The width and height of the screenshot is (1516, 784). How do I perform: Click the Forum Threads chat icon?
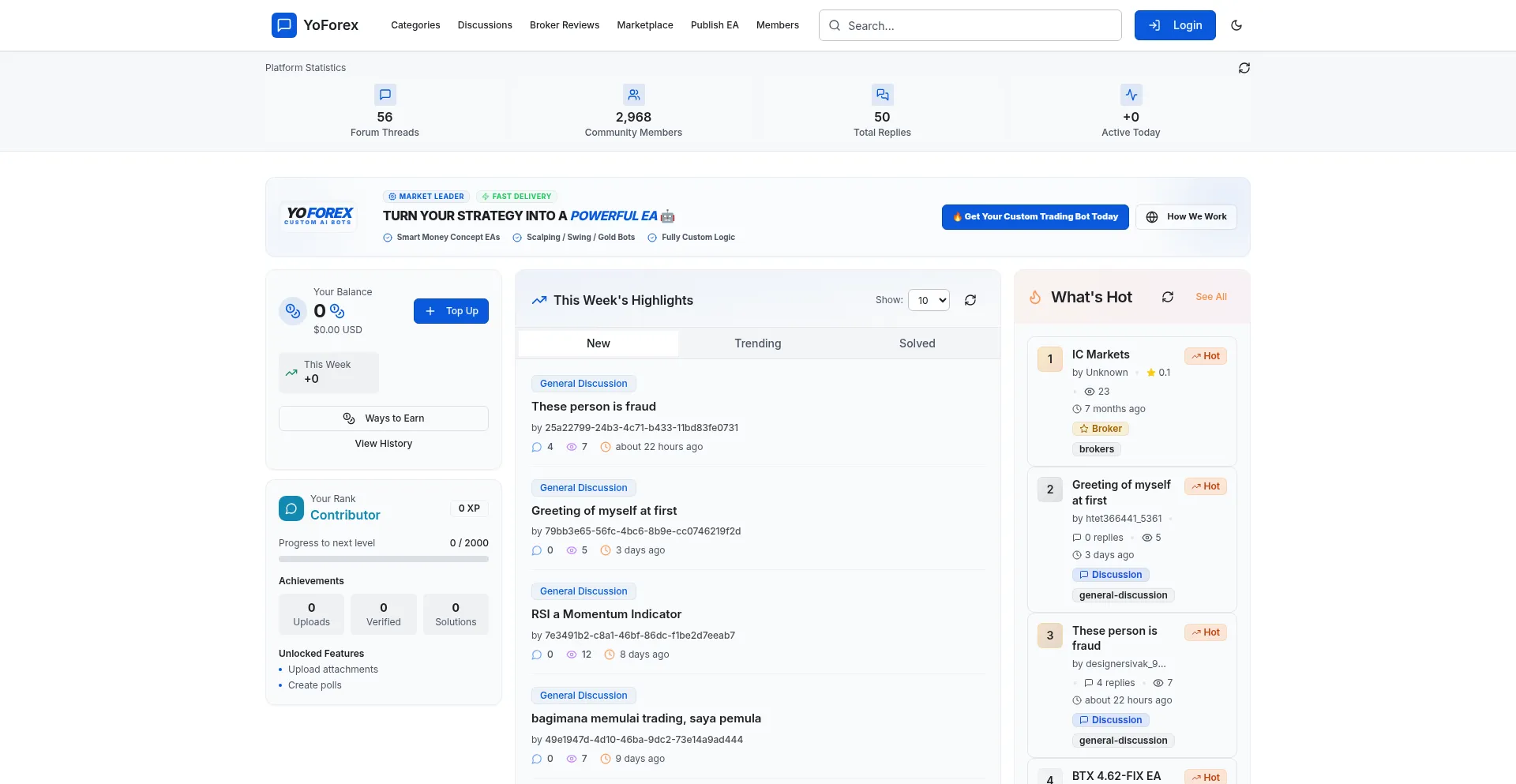385,95
